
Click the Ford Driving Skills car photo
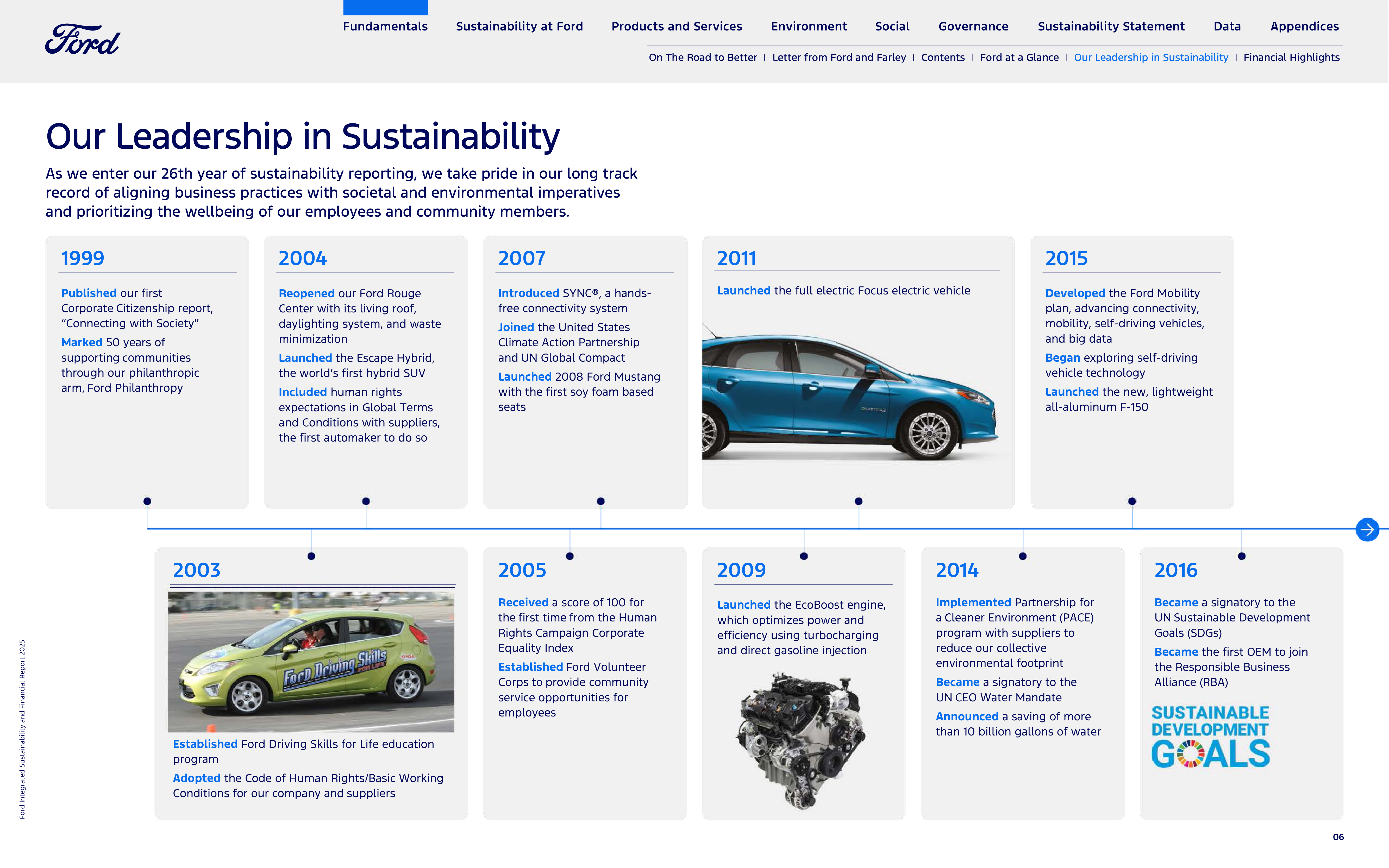[311, 662]
